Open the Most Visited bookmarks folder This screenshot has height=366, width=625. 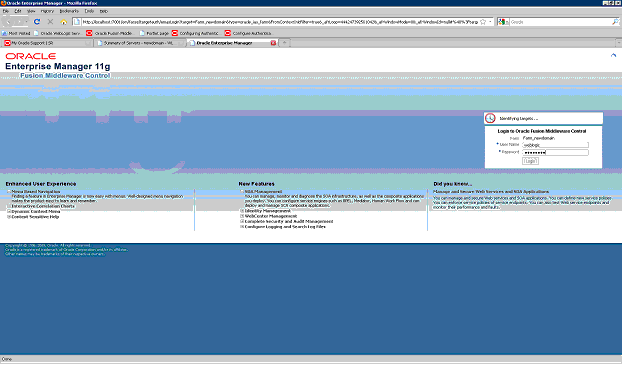pyautogui.click(x=16, y=33)
